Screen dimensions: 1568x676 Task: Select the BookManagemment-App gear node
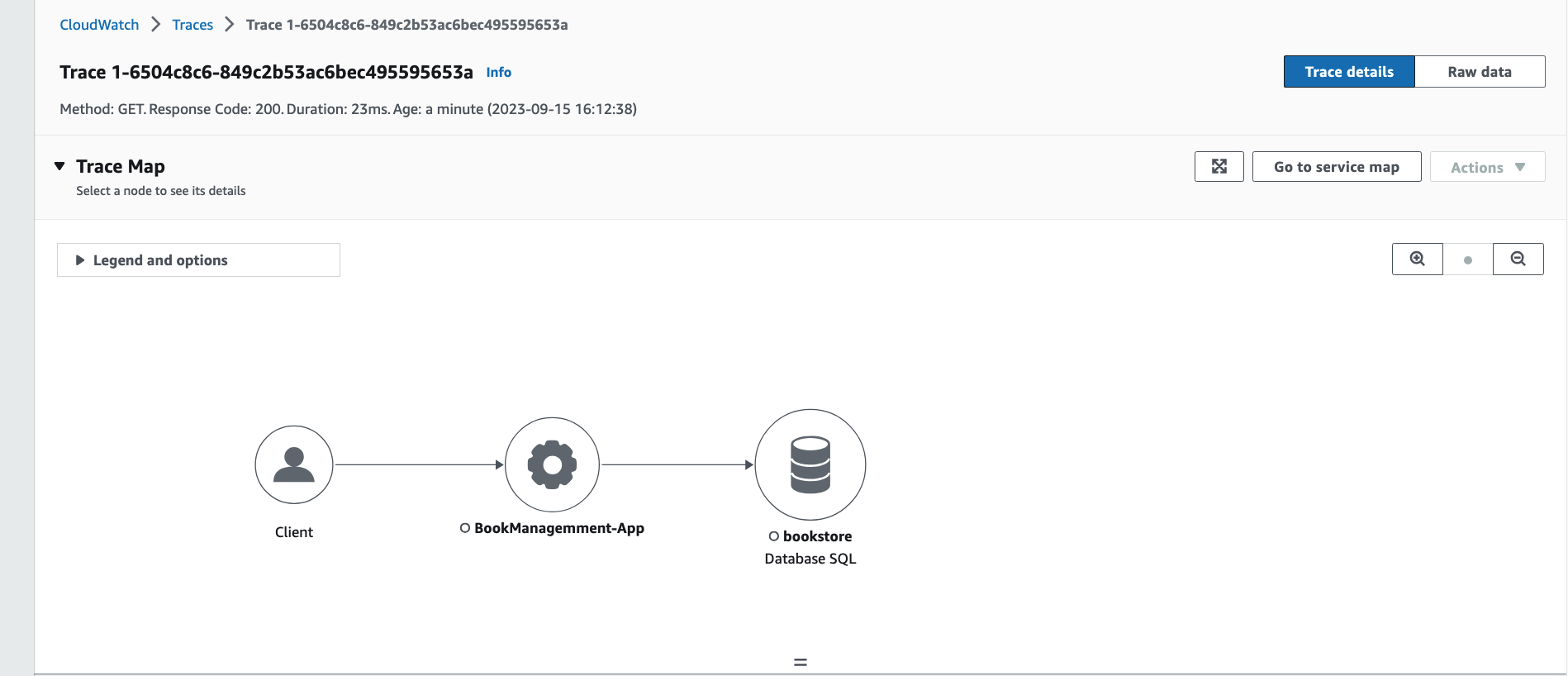[552, 464]
